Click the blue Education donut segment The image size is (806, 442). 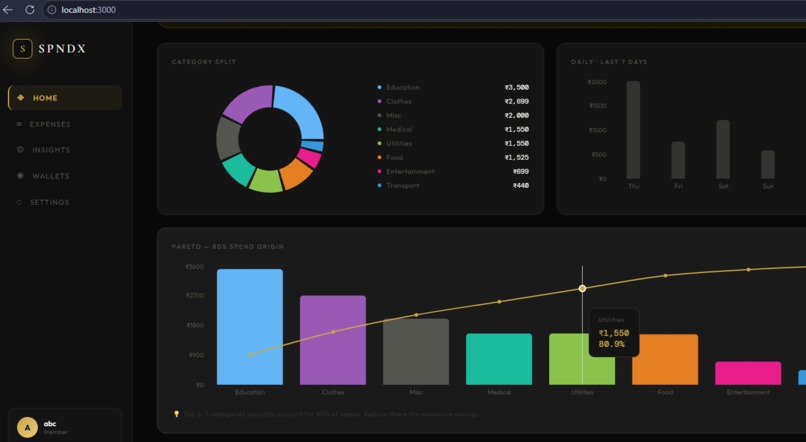coord(303,109)
